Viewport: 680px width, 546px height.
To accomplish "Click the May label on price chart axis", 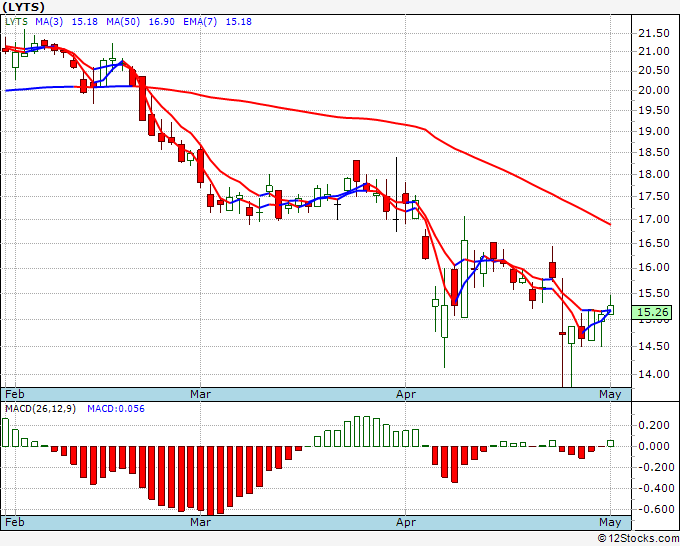I will coord(610,394).
